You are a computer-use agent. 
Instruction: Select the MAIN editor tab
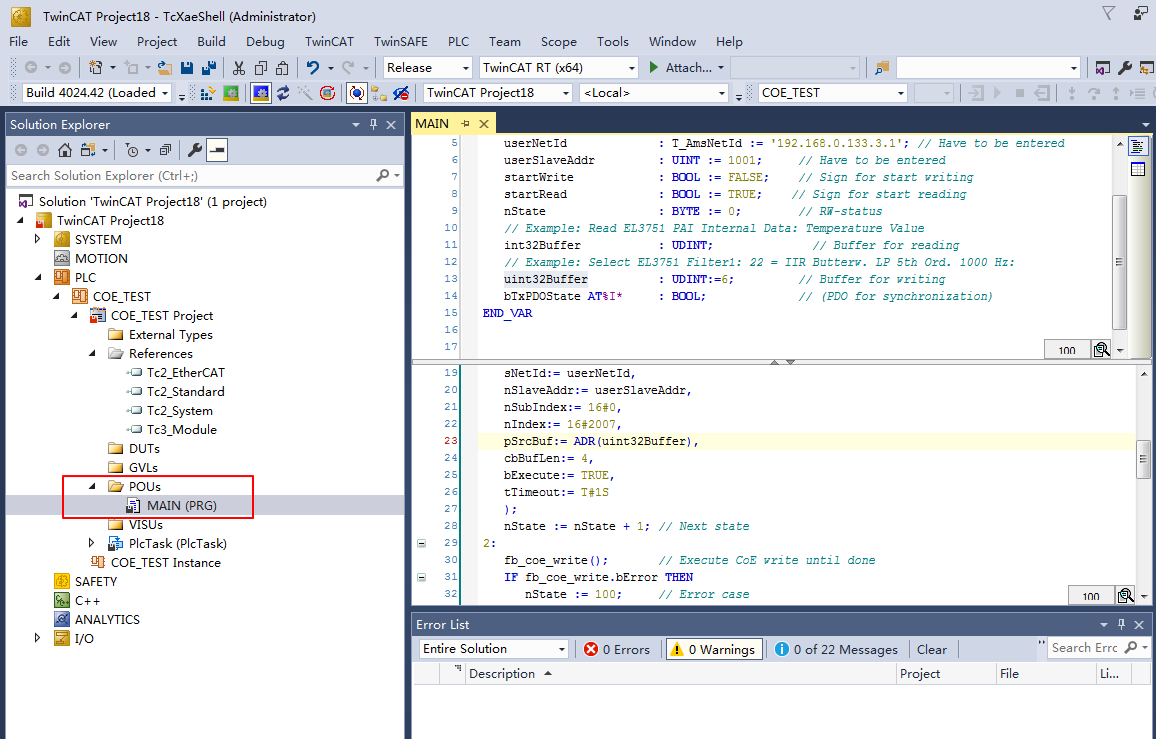click(x=432, y=124)
